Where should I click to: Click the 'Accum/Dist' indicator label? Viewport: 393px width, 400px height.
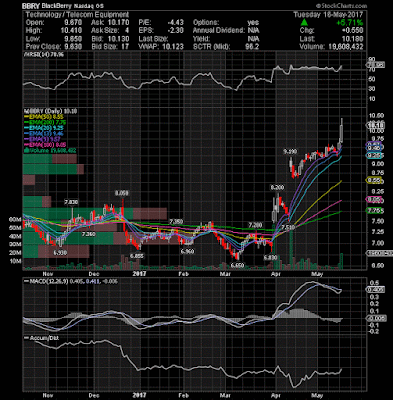44,338
